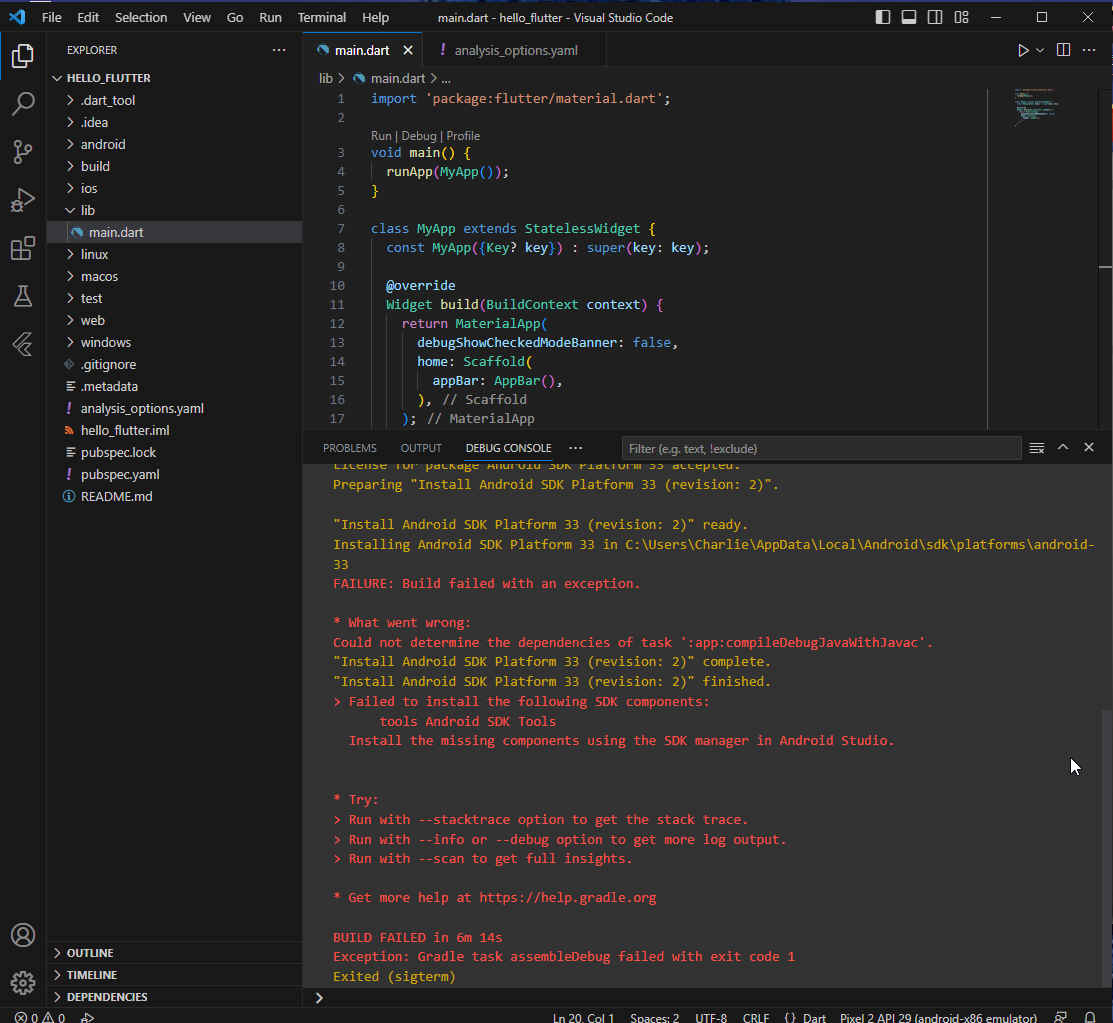Open additional panel views ellipsis

[x=576, y=448]
